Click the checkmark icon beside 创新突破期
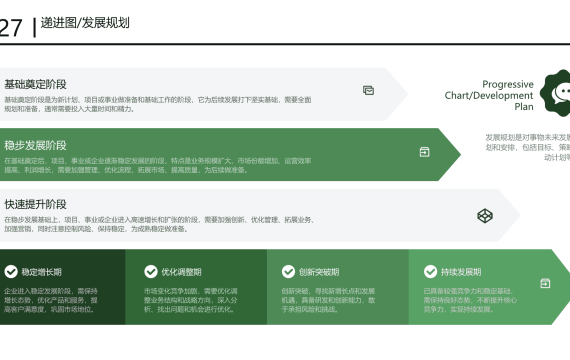 tap(288, 271)
